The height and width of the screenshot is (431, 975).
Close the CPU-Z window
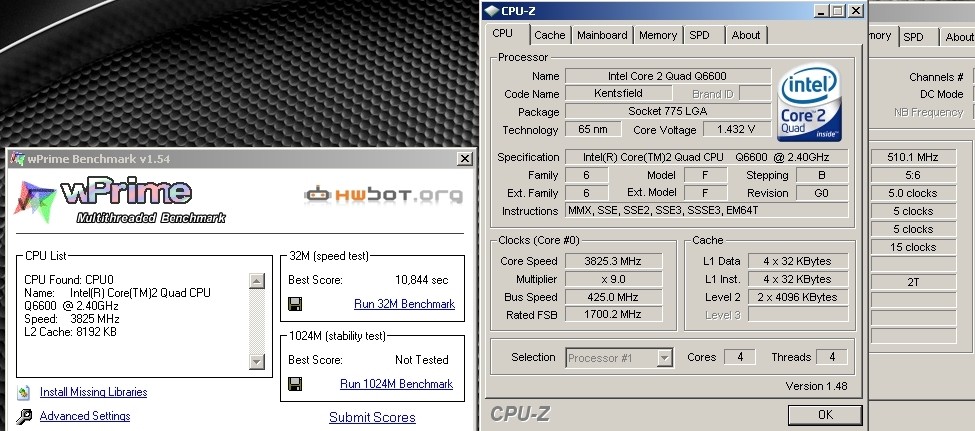856,11
